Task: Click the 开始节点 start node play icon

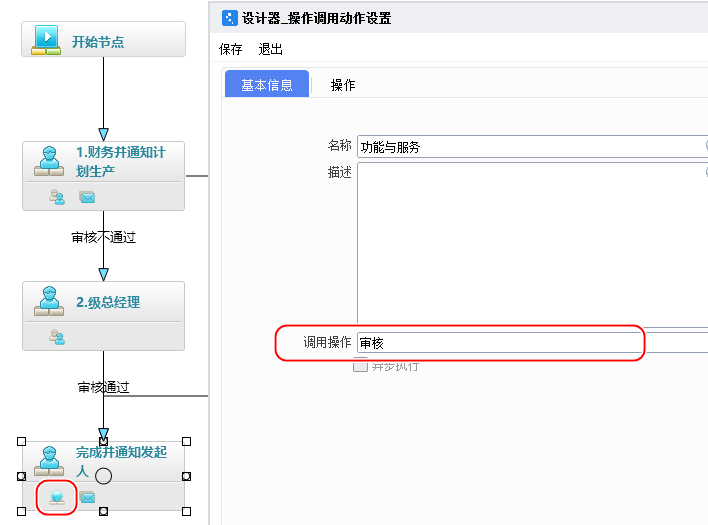Action: tap(46, 40)
